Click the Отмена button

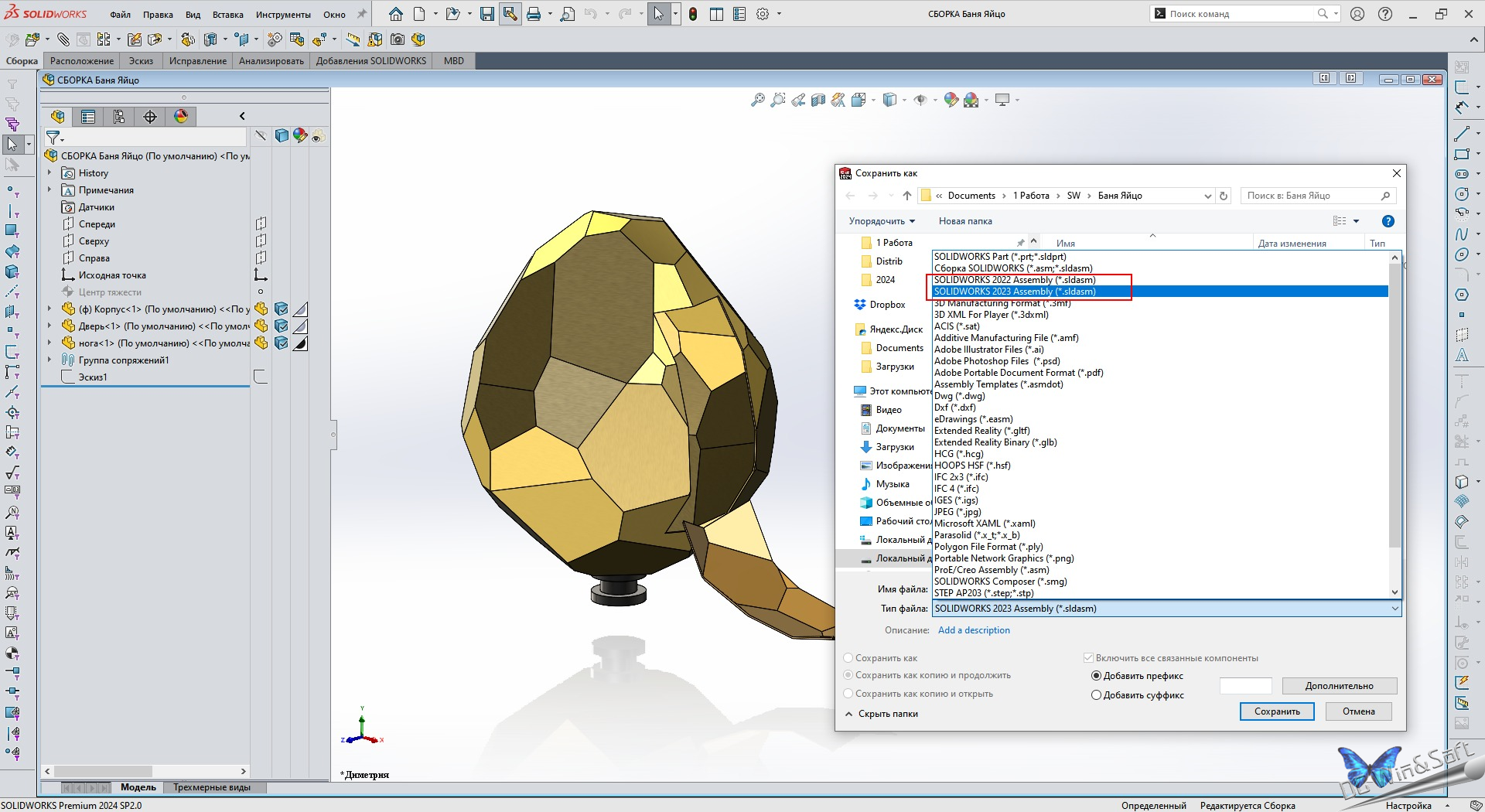coord(1358,711)
